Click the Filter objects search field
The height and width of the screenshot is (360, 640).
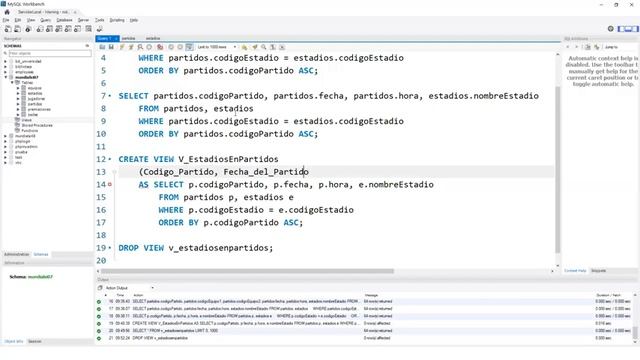[50, 53]
